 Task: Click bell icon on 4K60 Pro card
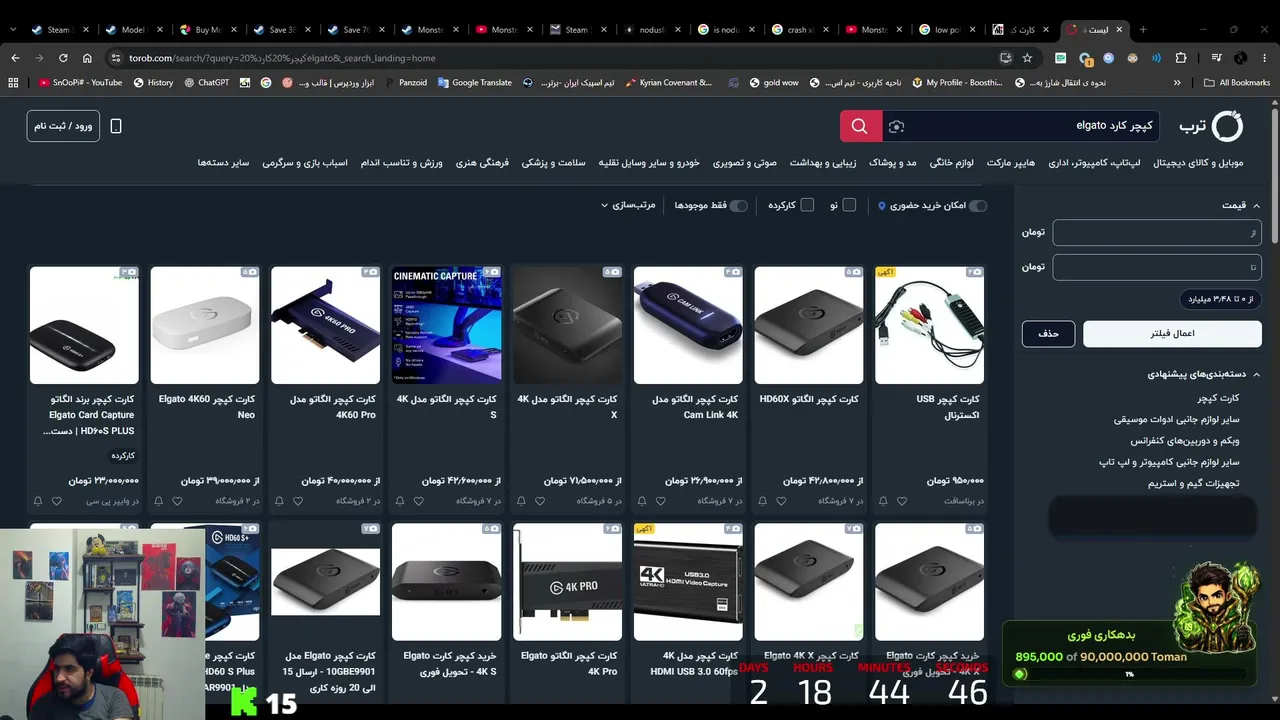279,501
